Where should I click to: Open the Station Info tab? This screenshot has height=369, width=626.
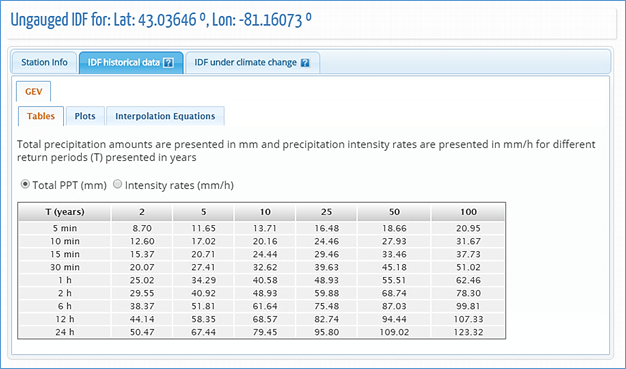point(44,63)
